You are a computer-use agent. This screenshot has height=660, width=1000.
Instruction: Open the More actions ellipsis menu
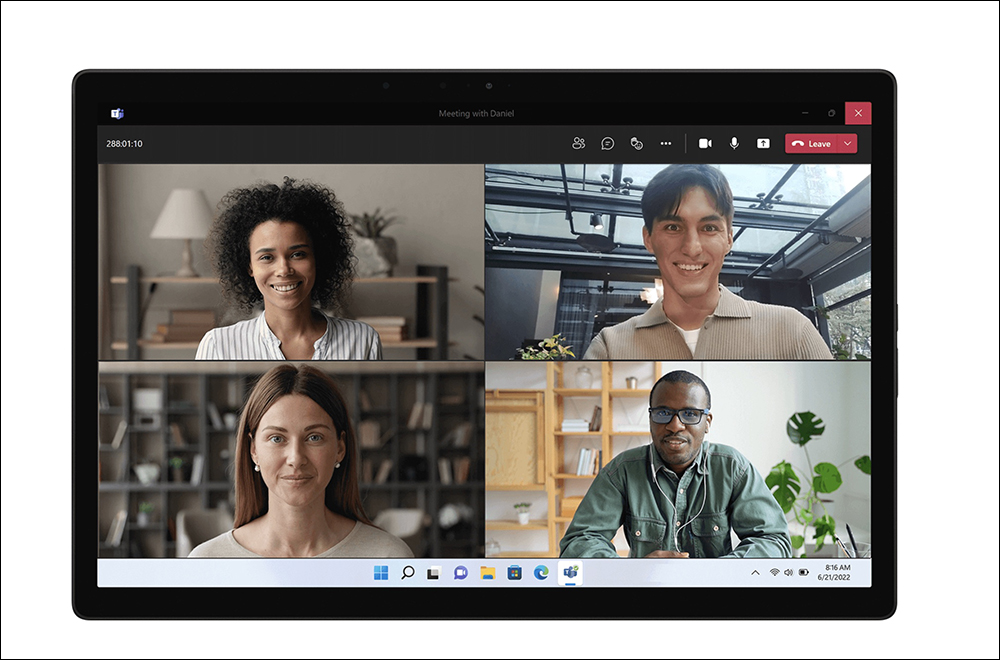[x=665, y=143]
